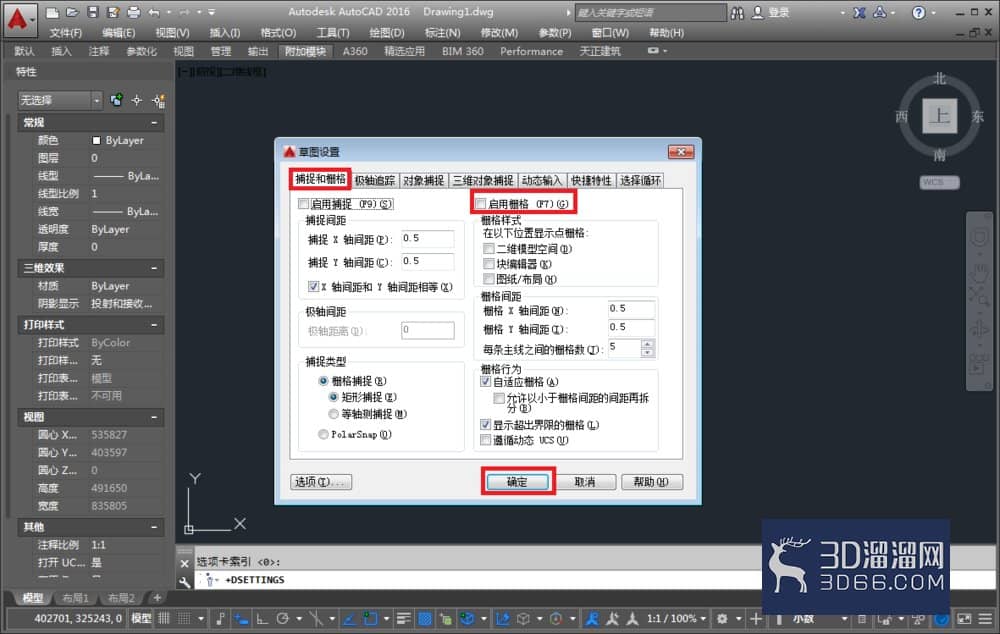Click the command line wrench customize icon
This screenshot has width=1000, height=634.
point(184,581)
